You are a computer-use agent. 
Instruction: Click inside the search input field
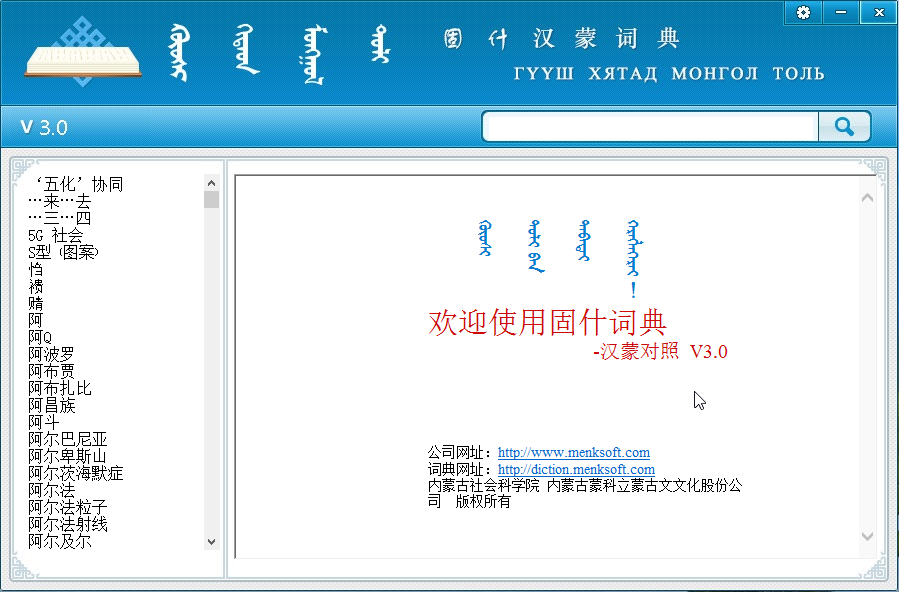coord(650,127)
